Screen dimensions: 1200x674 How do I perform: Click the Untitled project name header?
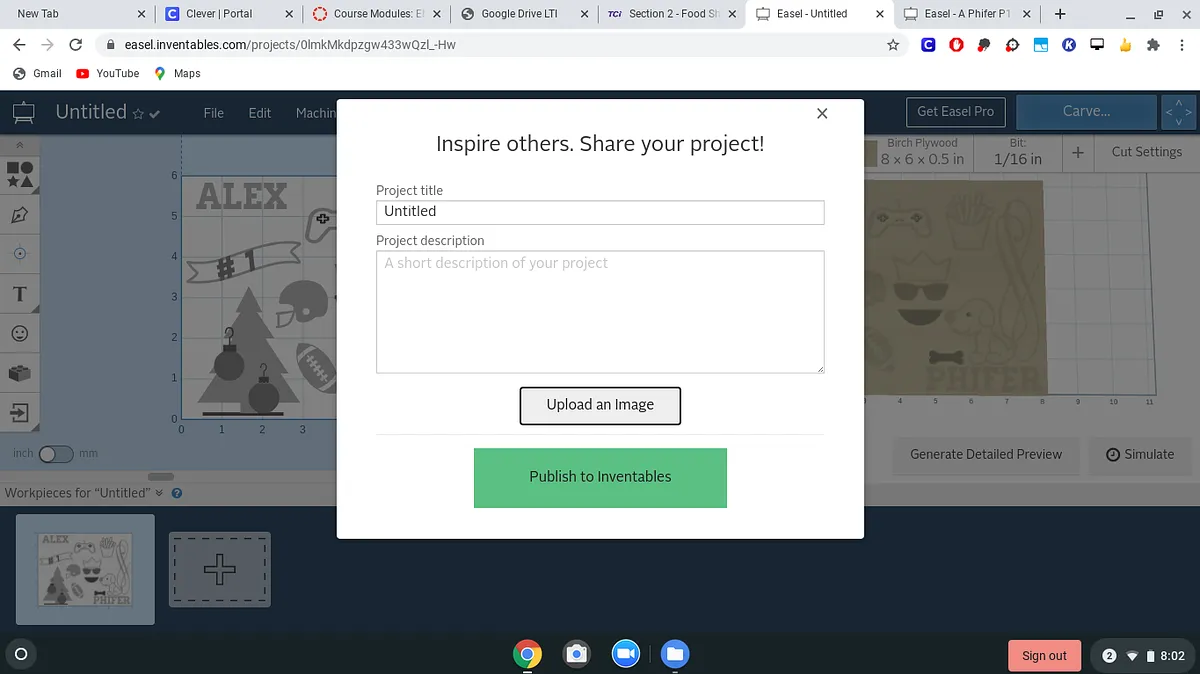coord(91,112)
